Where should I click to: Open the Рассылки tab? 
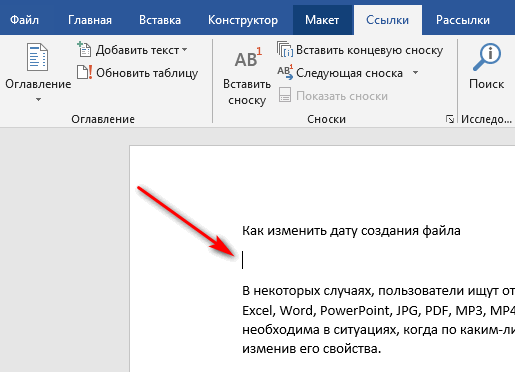coord(463,20)
